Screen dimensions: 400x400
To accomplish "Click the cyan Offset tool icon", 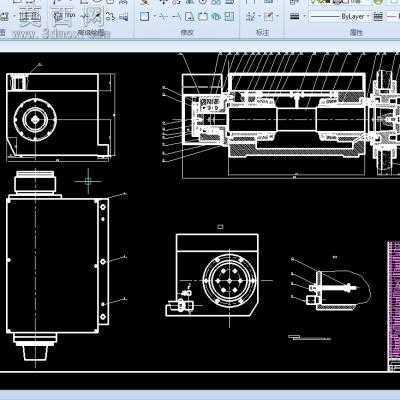I will coord(217,16).
